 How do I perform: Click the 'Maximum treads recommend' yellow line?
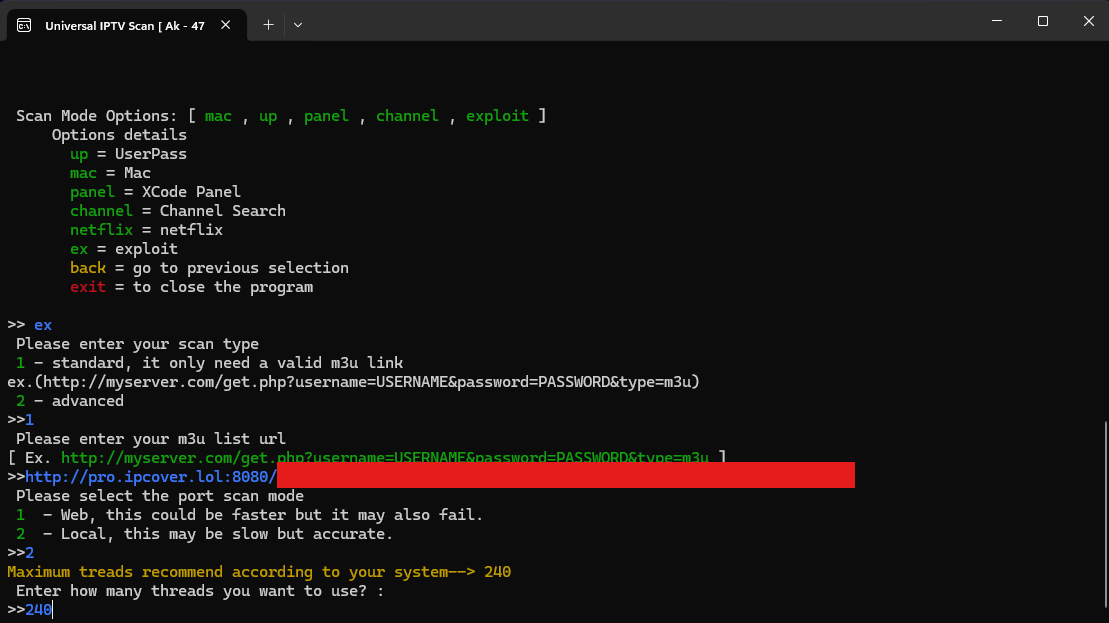[259, 572]
